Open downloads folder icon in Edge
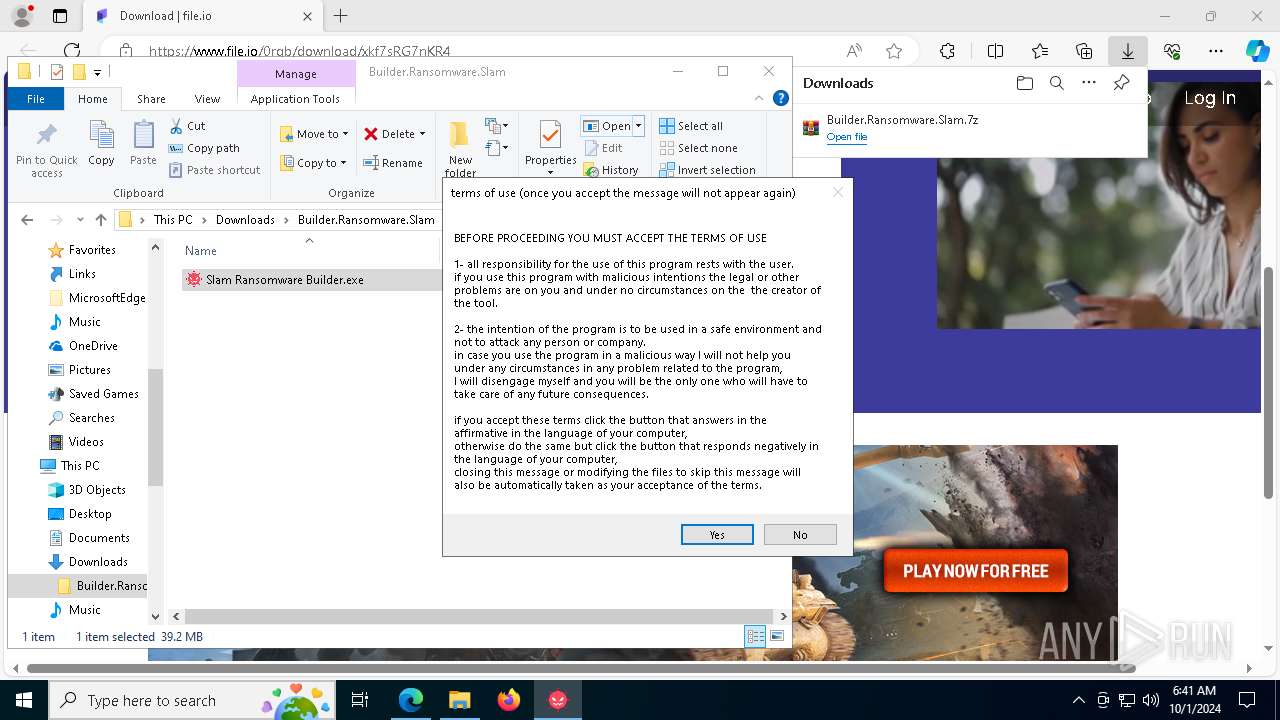The image size is (1280, 720). tap(1024, 83)
